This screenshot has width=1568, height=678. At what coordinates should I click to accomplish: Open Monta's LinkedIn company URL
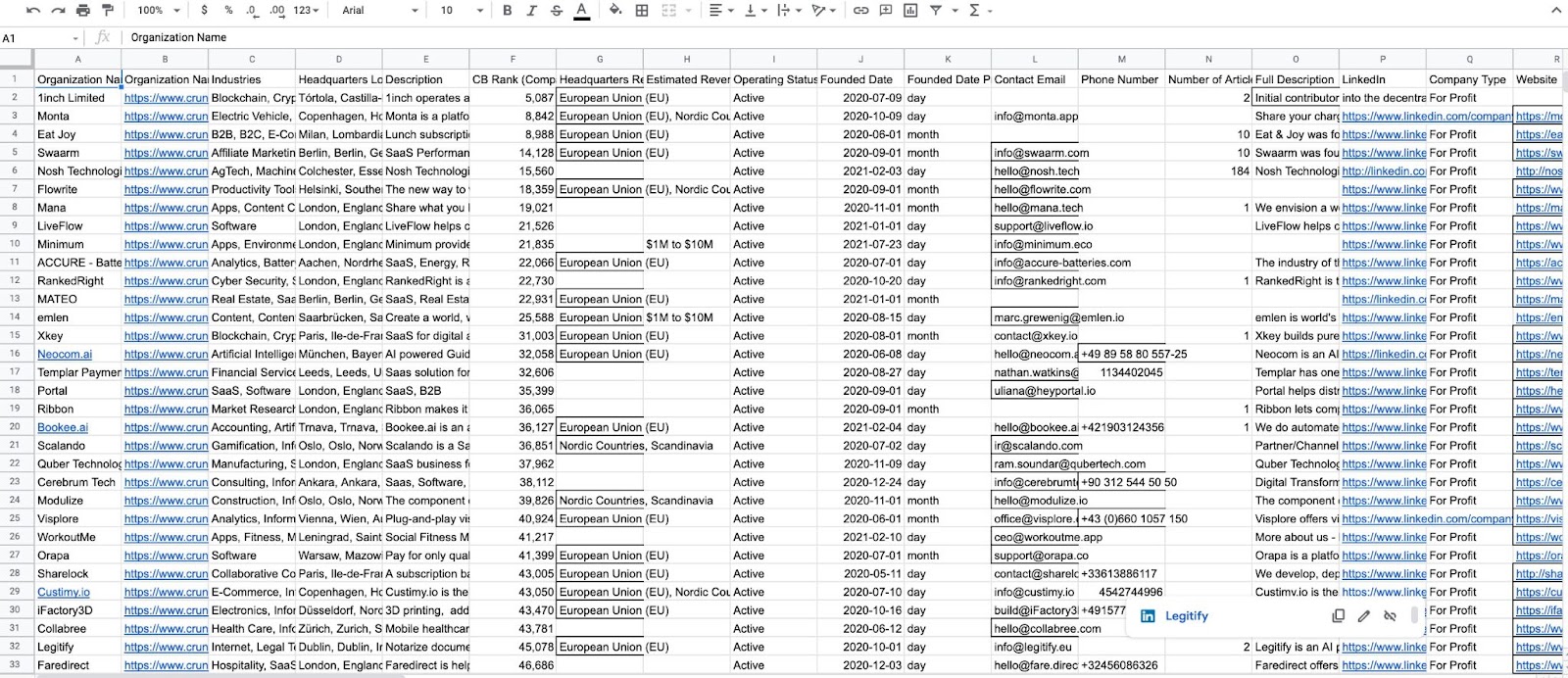pyautogui.click(x=1427, y=117)
